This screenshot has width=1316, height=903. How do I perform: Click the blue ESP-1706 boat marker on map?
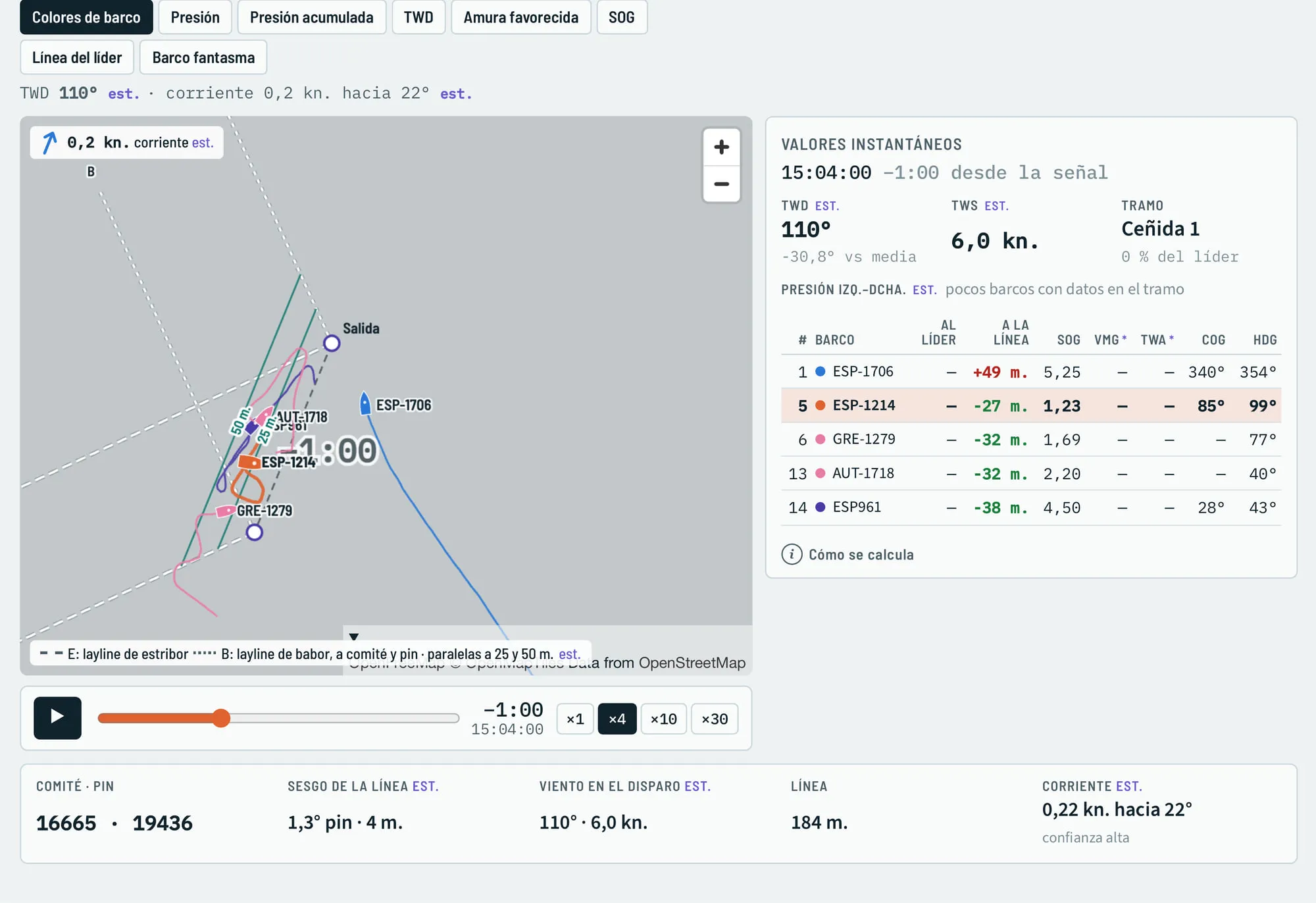coord(365,403)
